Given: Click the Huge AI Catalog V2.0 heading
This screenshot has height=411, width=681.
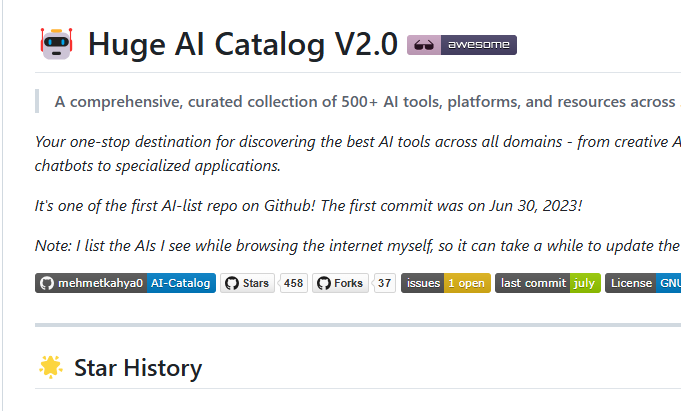Looking at the screenshot, I should [x=242, y=44].
